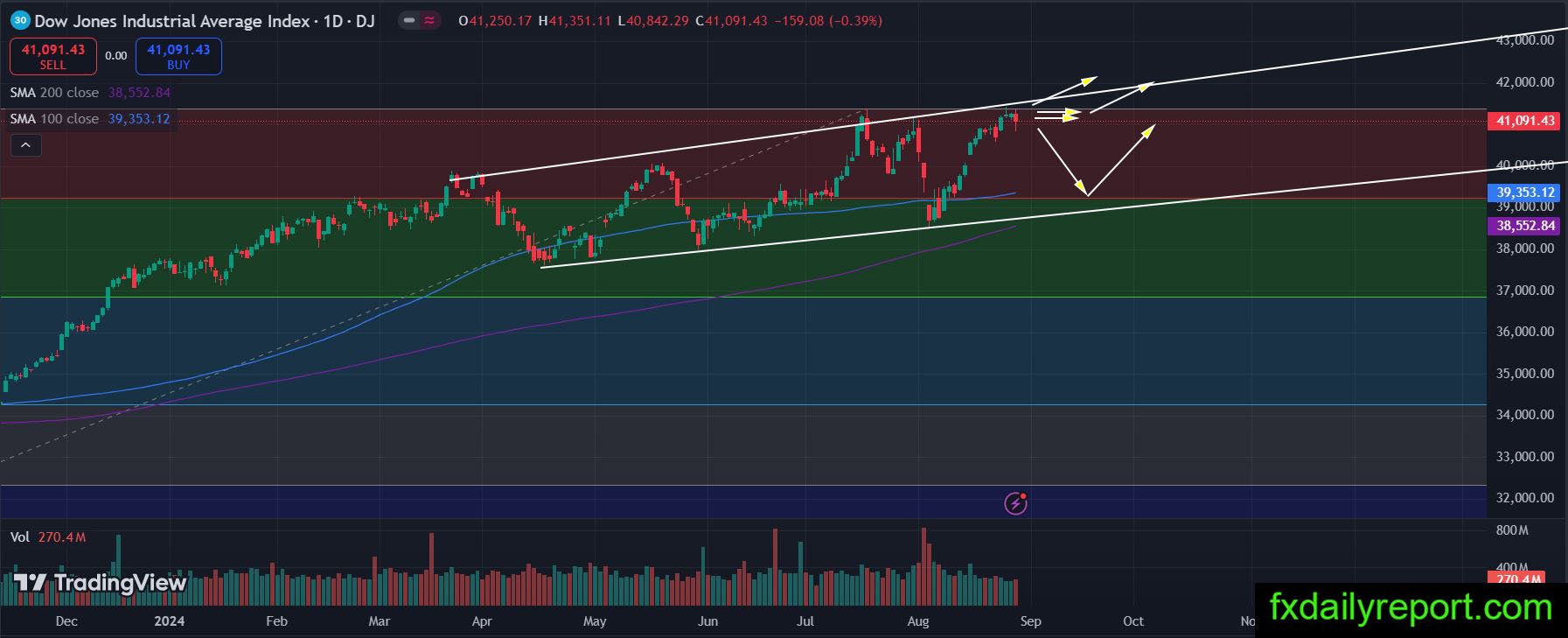The image size is (1568, 638).
Task: Click the purple 38,552.84 SMA price axis label
Action: pyautogui.click(x=1523, y=226)
